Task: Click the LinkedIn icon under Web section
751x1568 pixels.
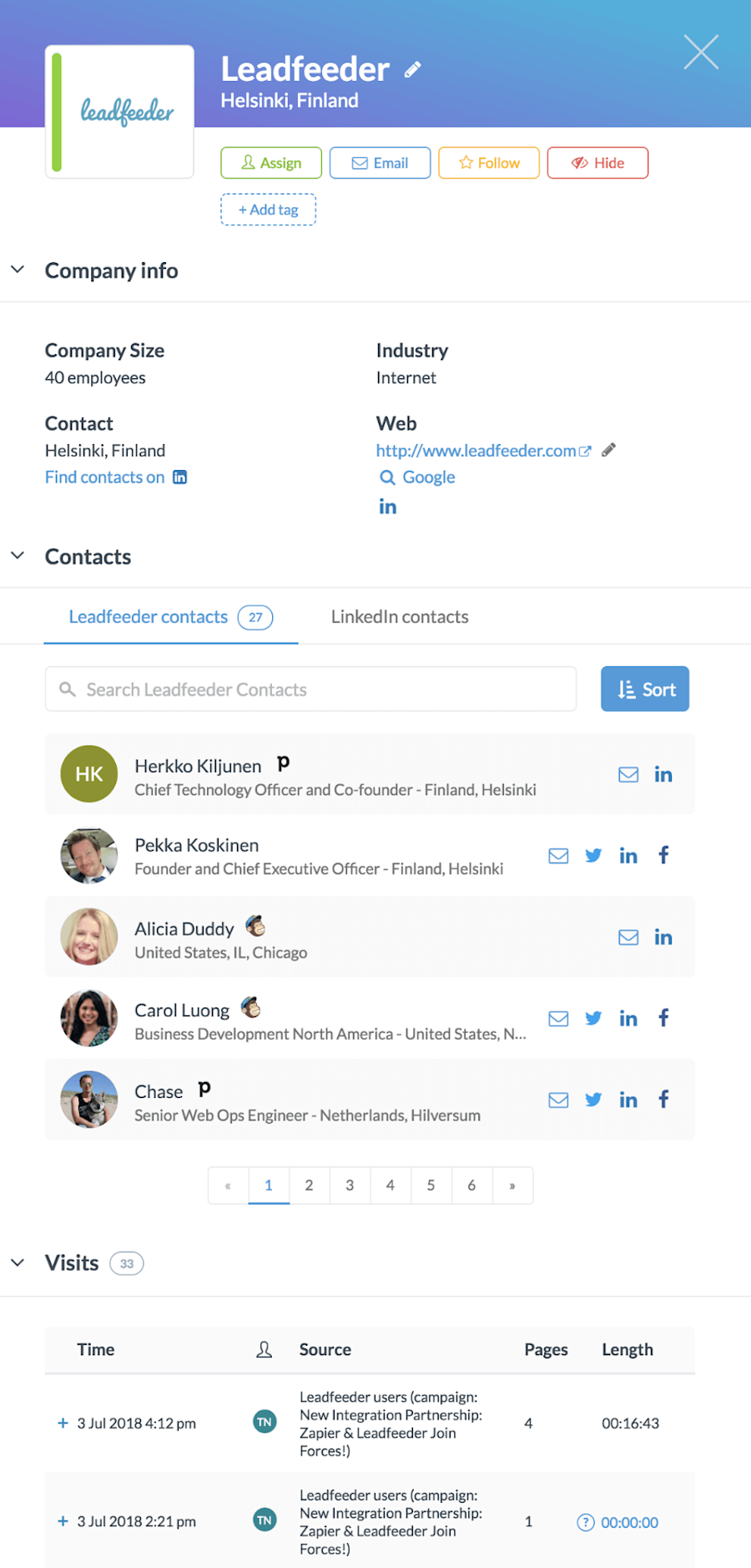Action: (388, 507)
